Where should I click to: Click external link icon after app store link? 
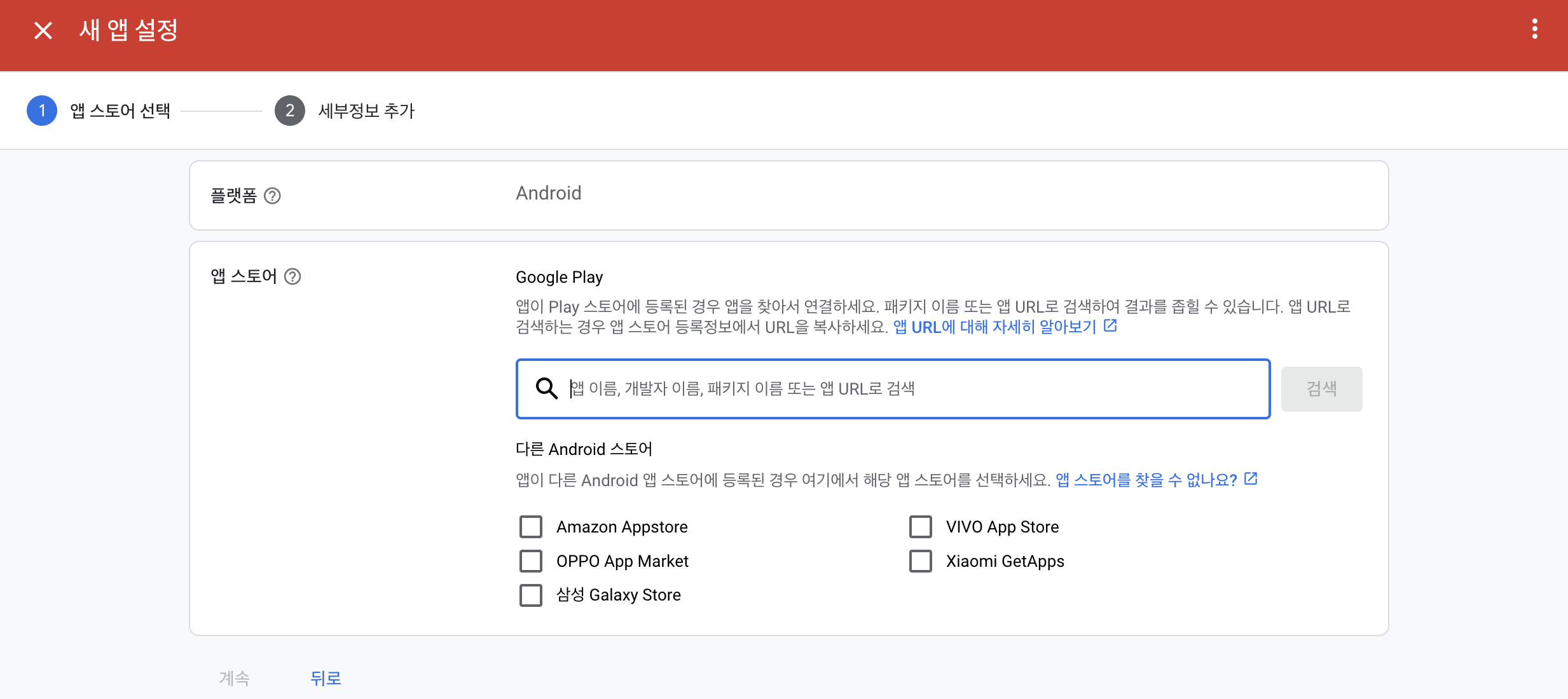click(1251, 478)
